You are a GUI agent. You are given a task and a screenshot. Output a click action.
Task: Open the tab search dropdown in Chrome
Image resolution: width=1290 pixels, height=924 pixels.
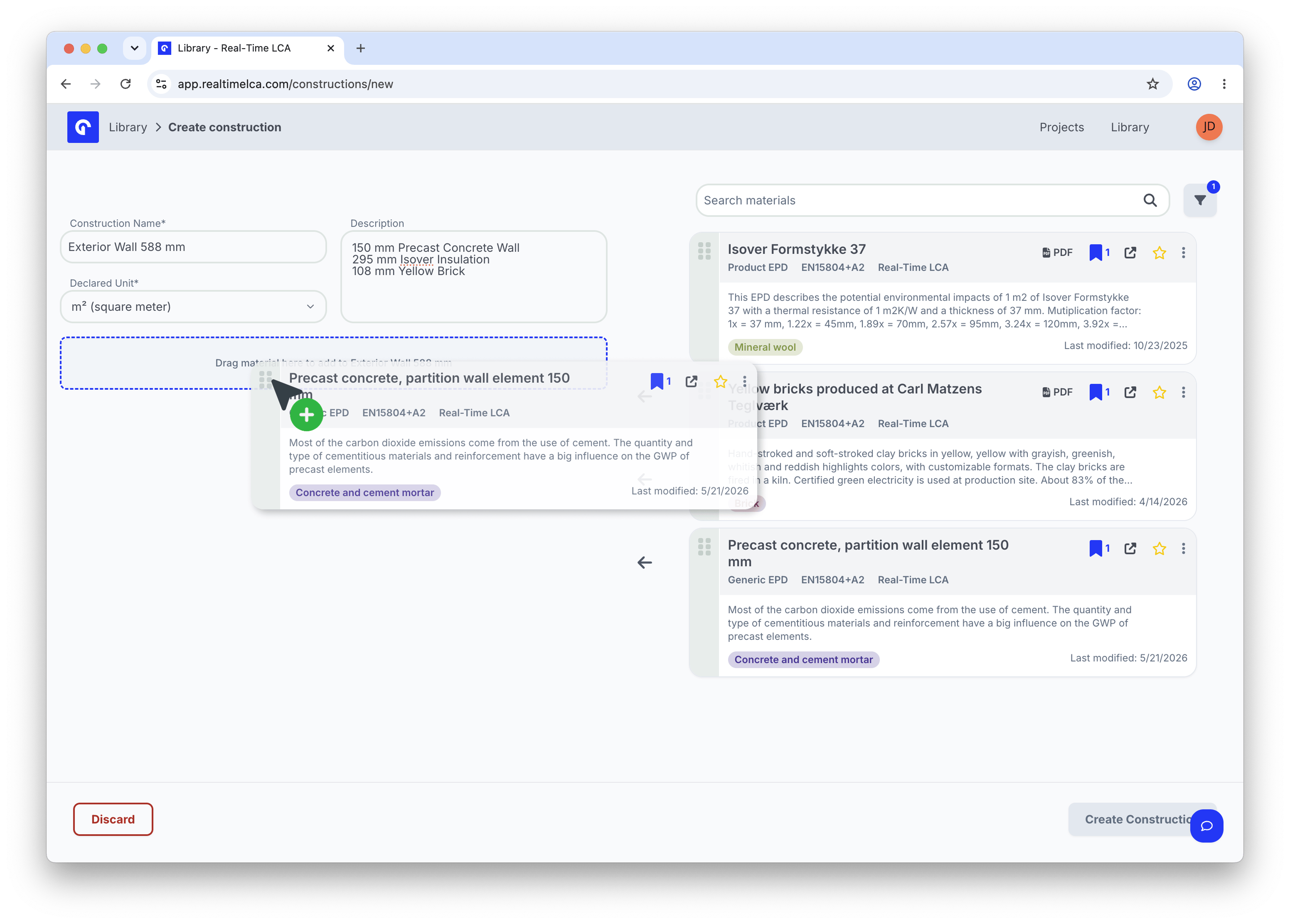134,48
